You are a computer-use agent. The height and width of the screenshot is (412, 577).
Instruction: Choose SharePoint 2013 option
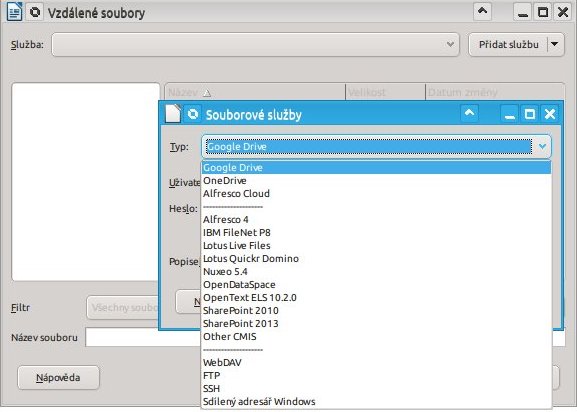[376, 323]
